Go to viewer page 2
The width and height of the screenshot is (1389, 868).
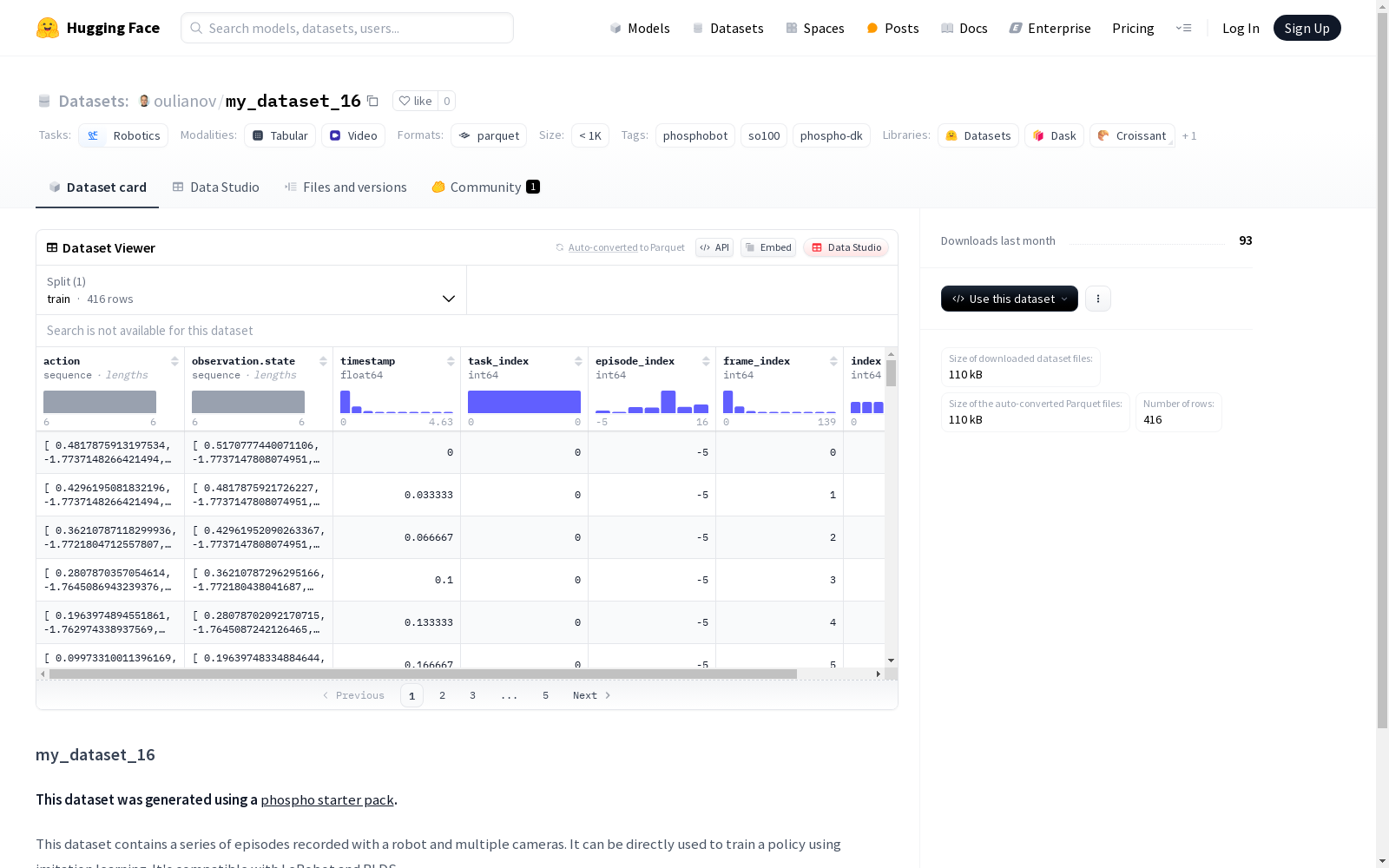click(443, 695)
